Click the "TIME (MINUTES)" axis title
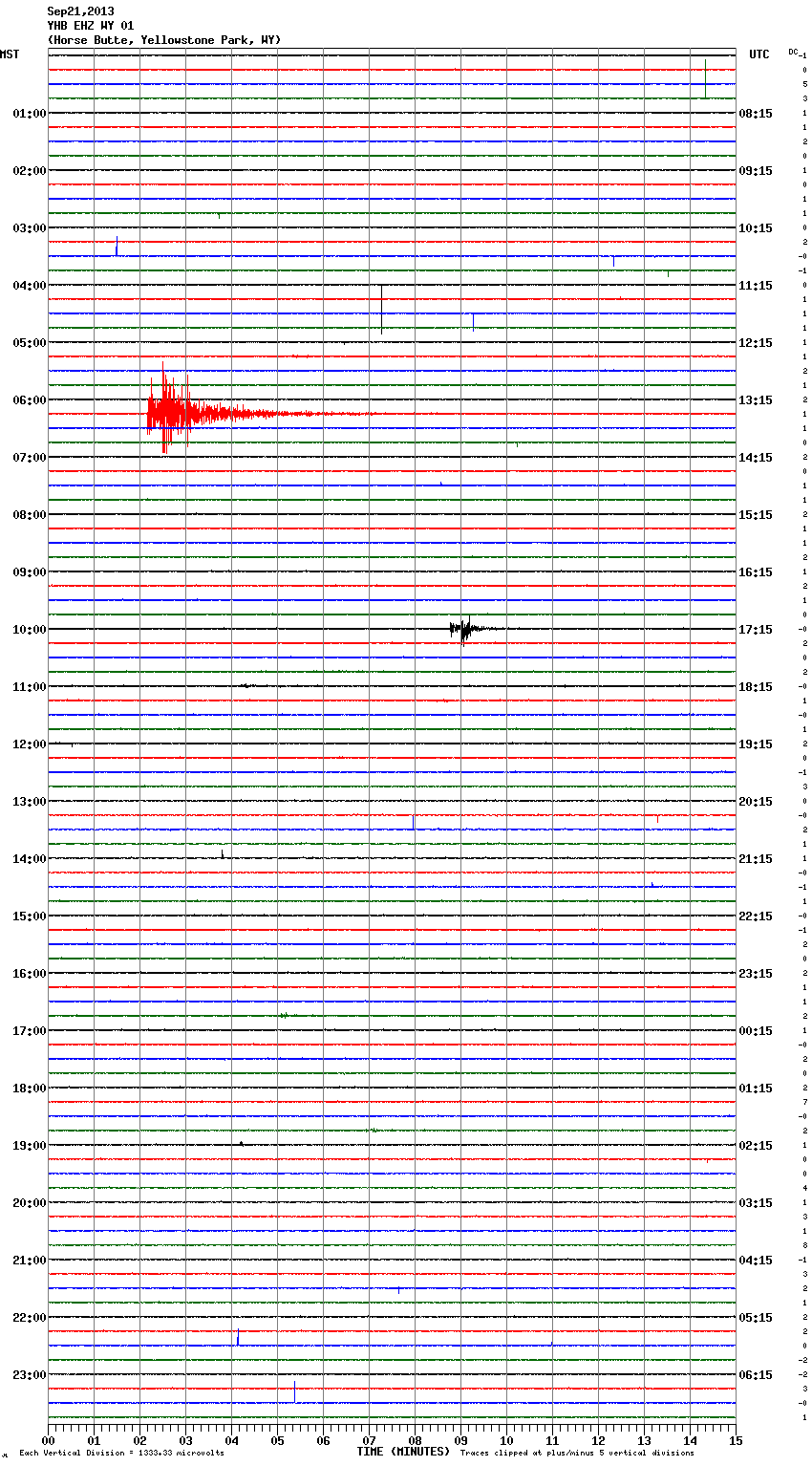812x1466 pixels. pyautogui.click(x=403, y=1452)
